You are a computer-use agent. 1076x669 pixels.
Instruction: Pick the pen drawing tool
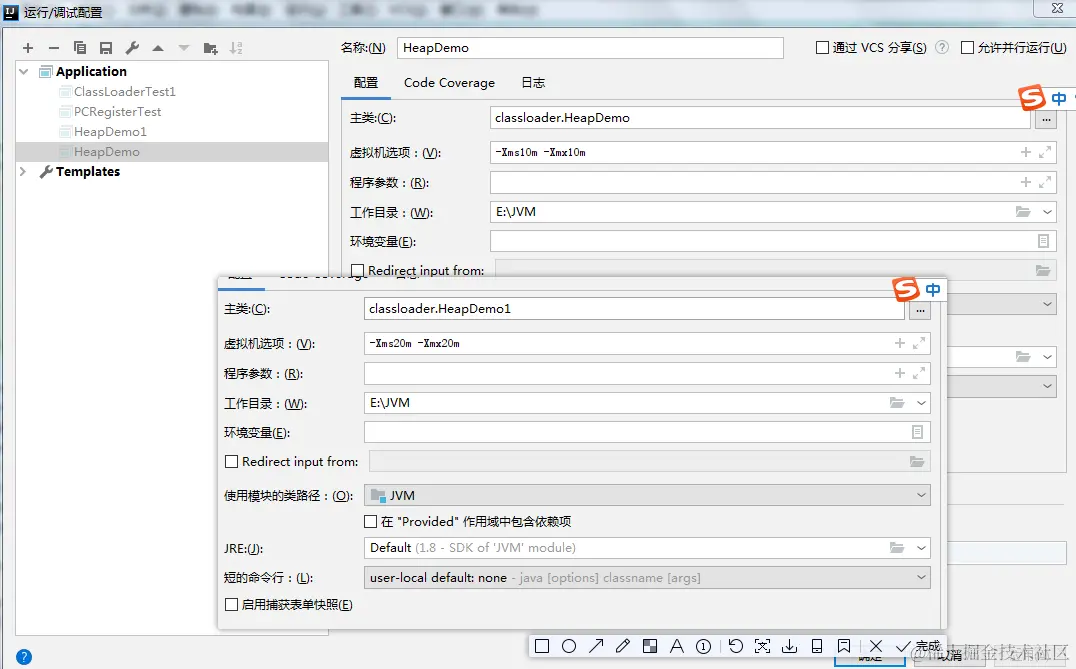click(x=623, y=646)
